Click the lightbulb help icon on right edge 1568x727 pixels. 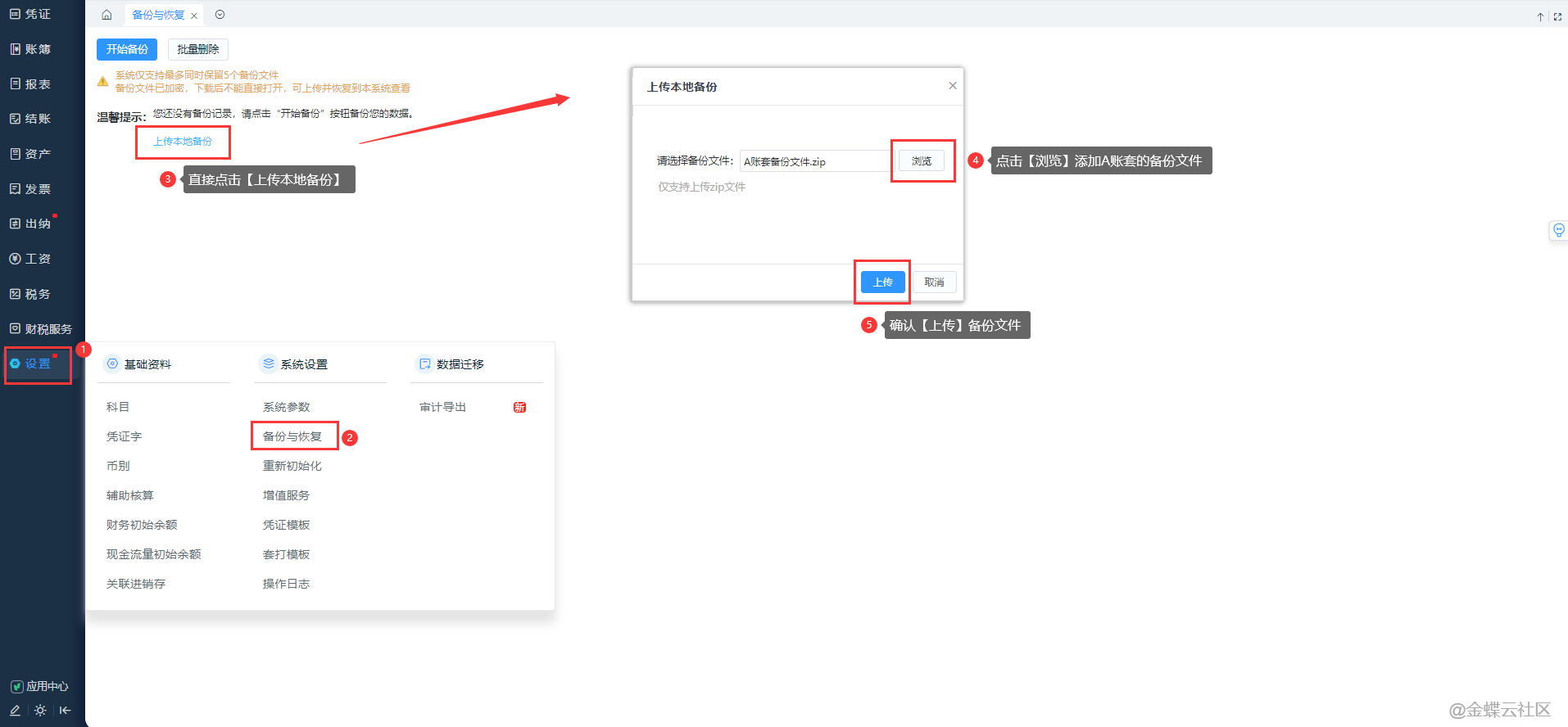(x=1558, y=230)
